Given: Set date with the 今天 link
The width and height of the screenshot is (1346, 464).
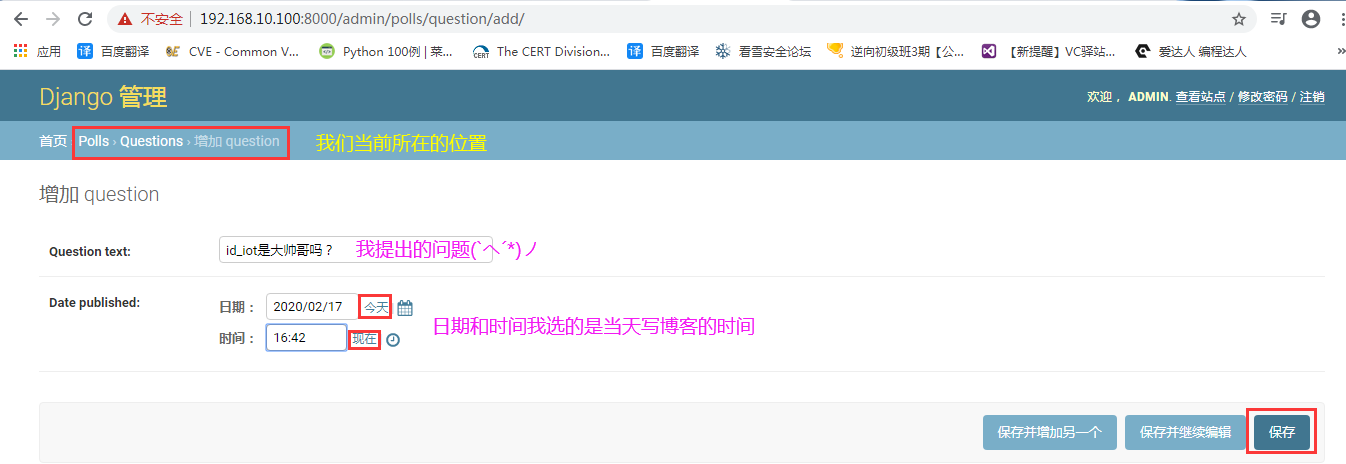Looking at the screenshot, I should (375, 307).
